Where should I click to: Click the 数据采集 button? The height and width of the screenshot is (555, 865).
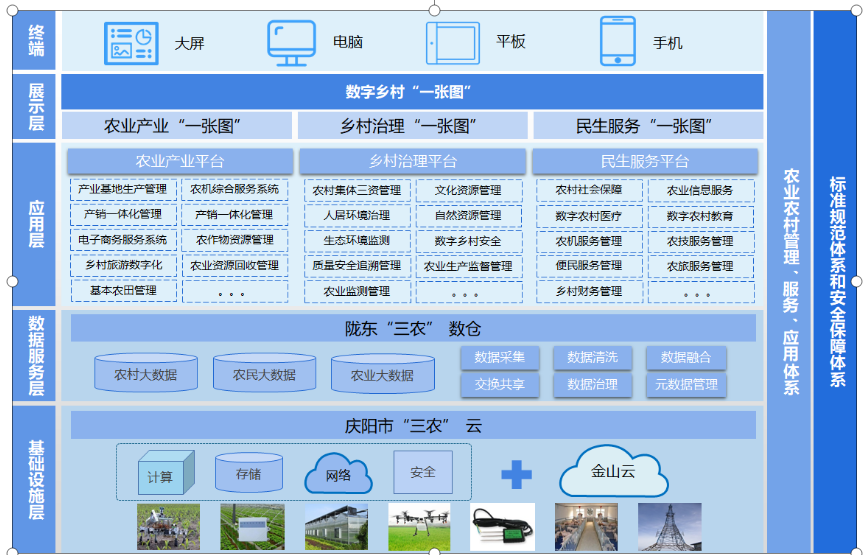[x=500, y=358]
